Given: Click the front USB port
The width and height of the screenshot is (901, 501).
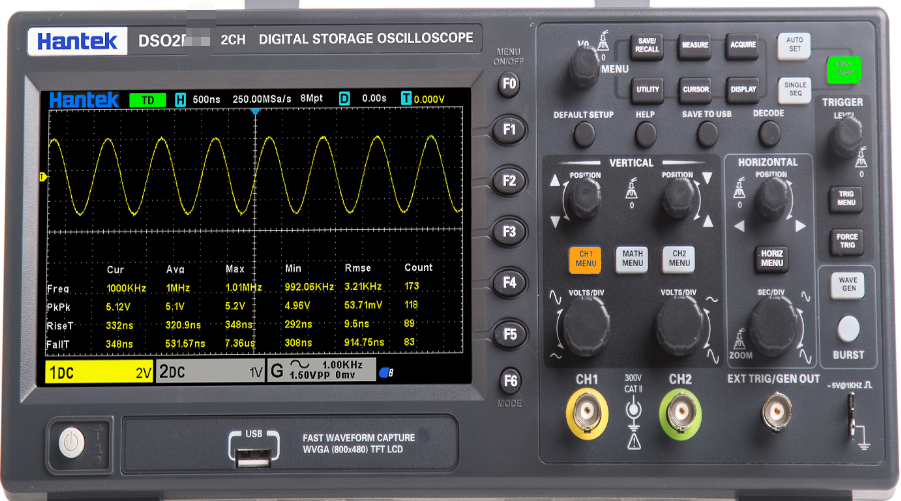Looking at the screenshot, I should (254, 457).
